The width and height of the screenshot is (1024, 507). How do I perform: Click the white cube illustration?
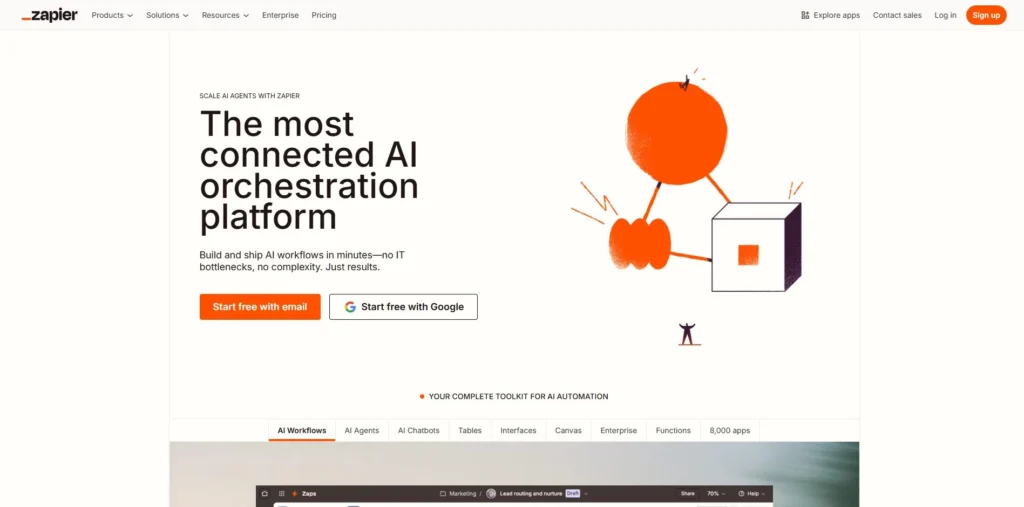point(756,248)
